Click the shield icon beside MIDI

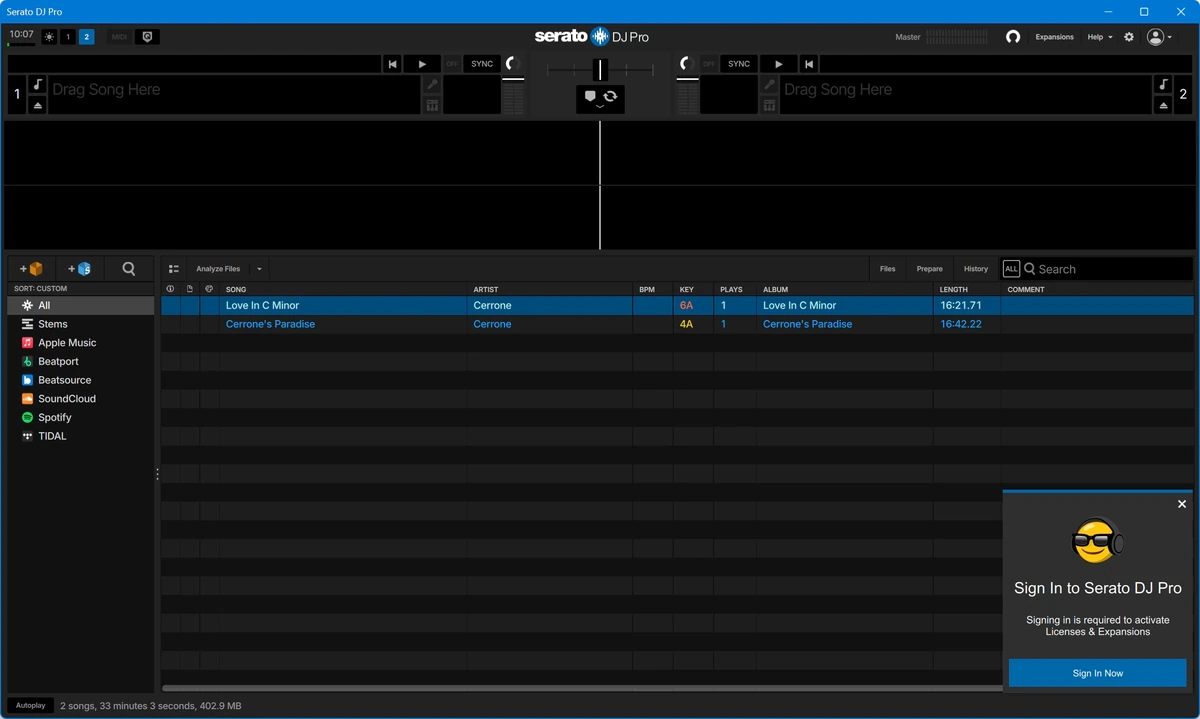(x=147, y=37)
